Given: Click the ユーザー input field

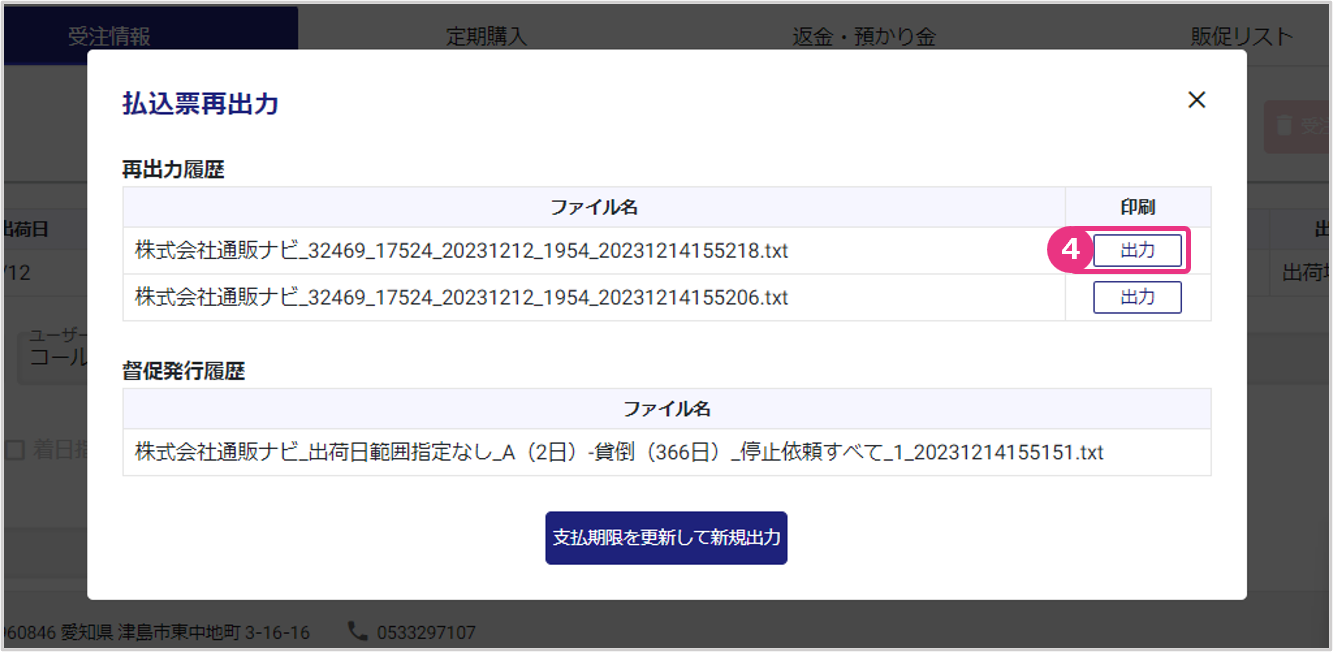Looking at the screenshot, I should pos(52,358).
